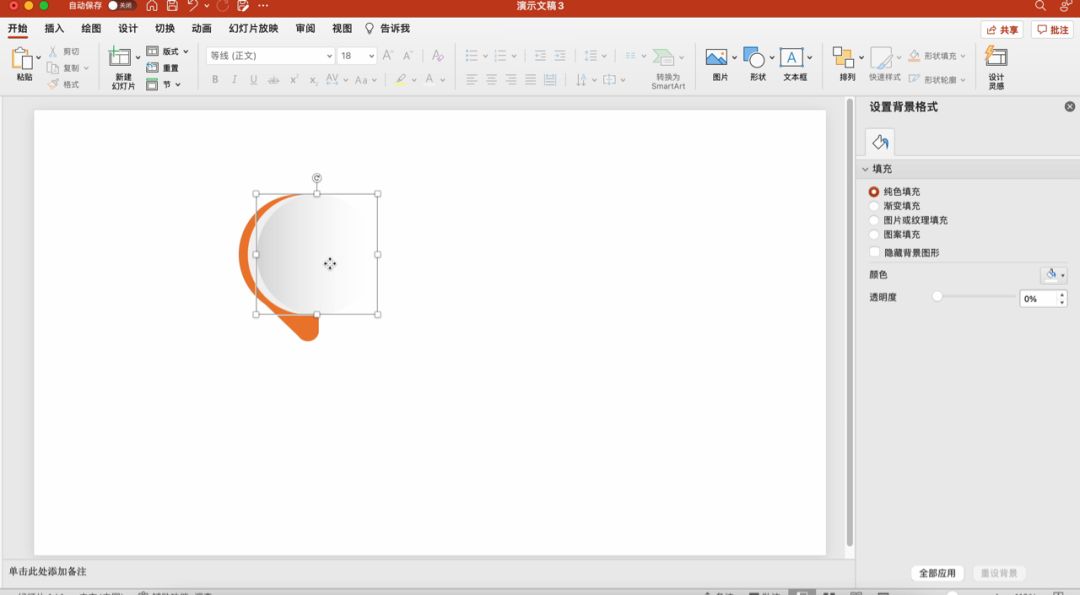Click the Center align paragraph icon

pyautogui.click(x=491, y=80)
